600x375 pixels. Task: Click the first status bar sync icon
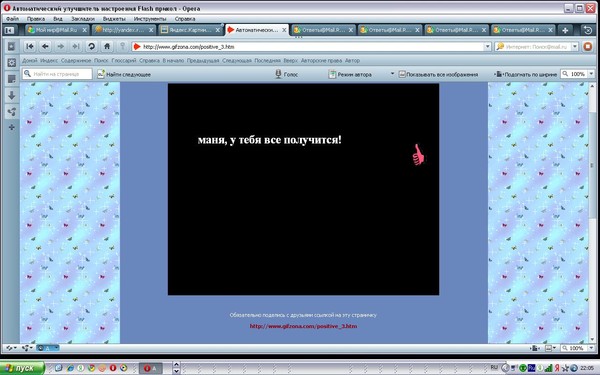[x=10, y=348]
